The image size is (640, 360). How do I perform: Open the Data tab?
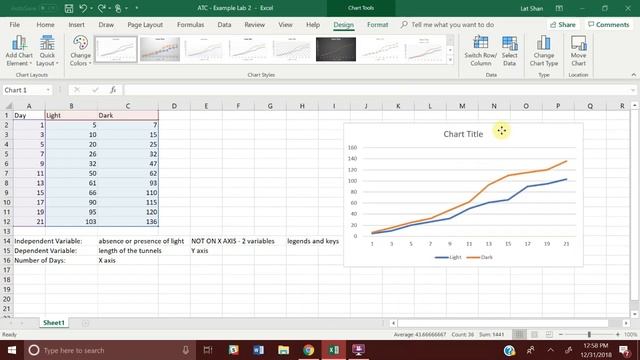click(224, 24)
